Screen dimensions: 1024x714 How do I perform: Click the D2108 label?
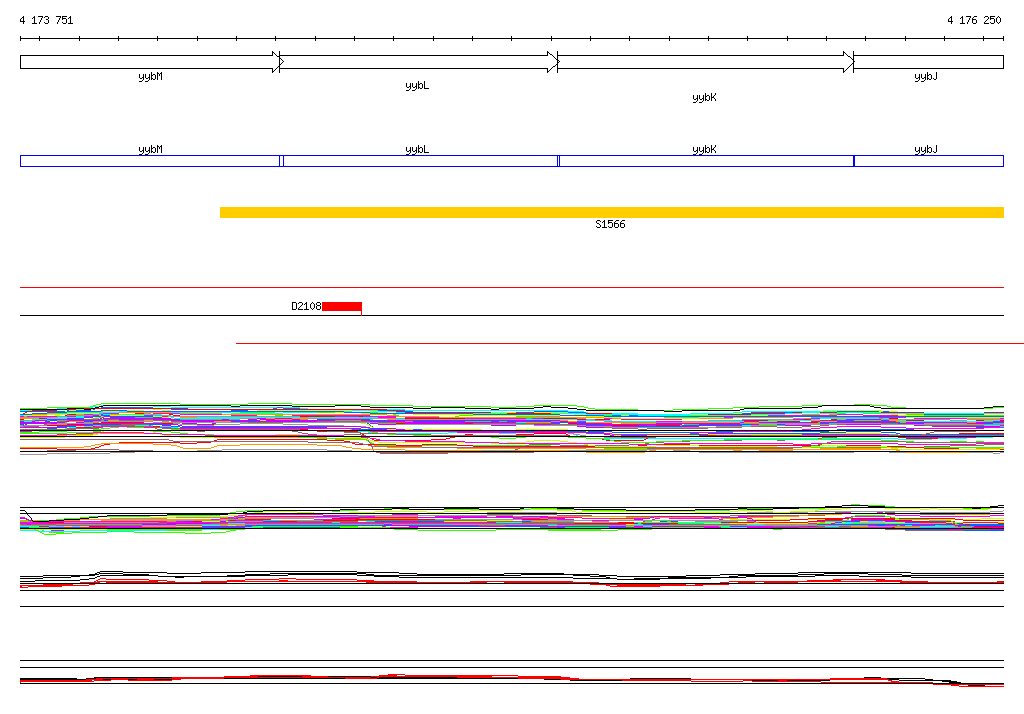pos(306,306)
